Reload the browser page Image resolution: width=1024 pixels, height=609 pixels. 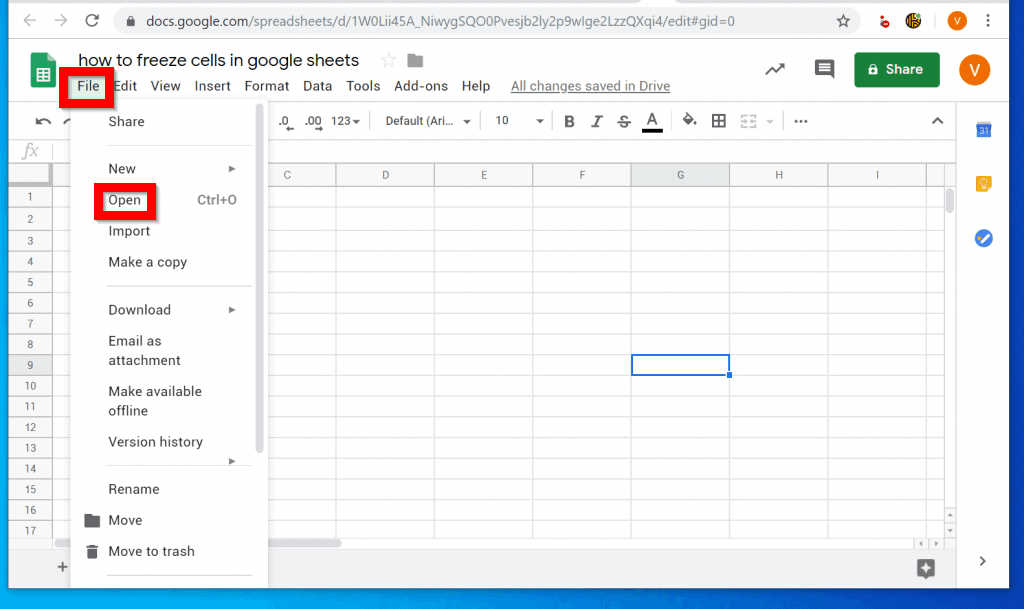(92, 21)
